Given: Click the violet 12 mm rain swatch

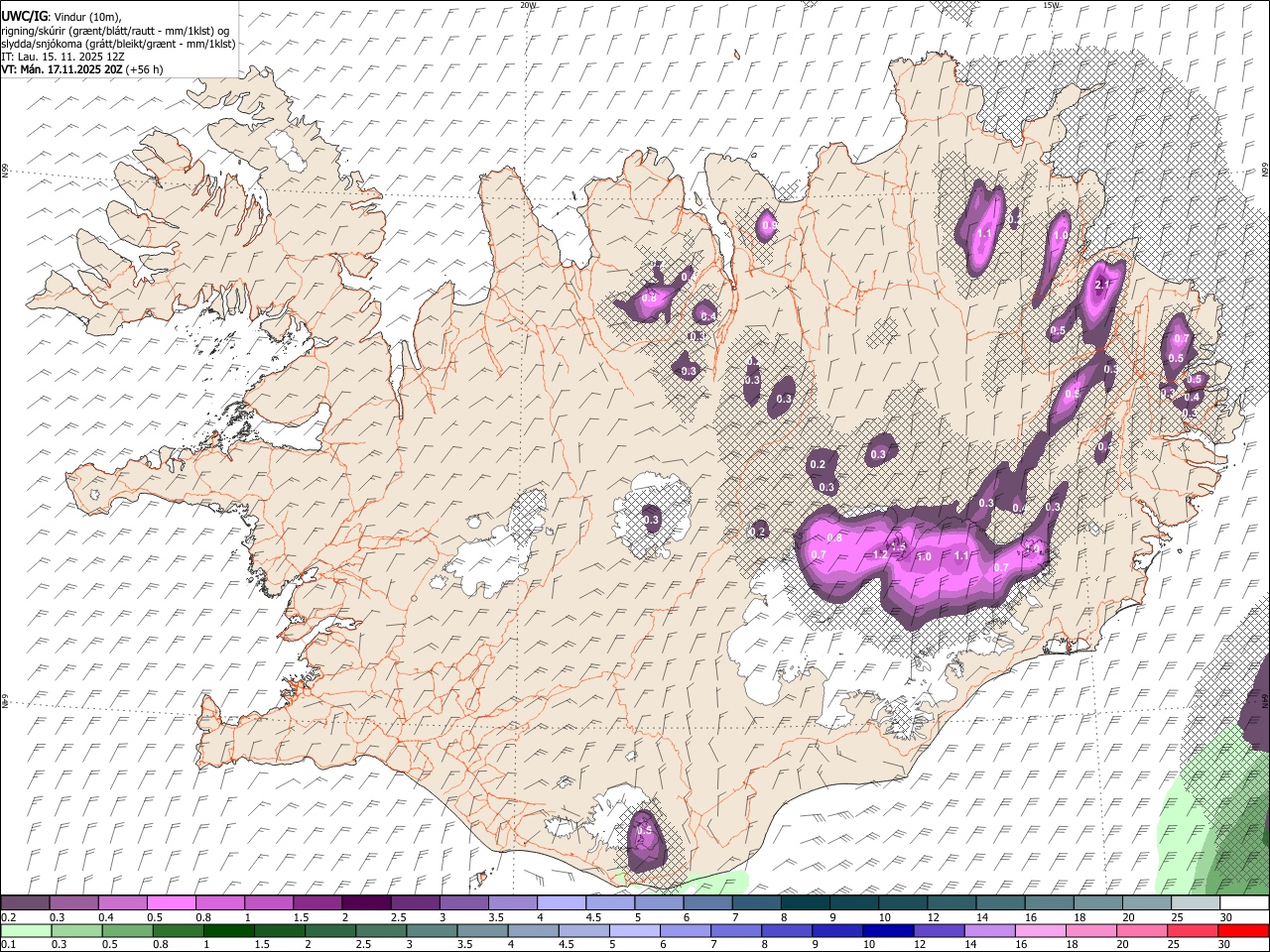Looking at the screenshot, I should [939, 930].
